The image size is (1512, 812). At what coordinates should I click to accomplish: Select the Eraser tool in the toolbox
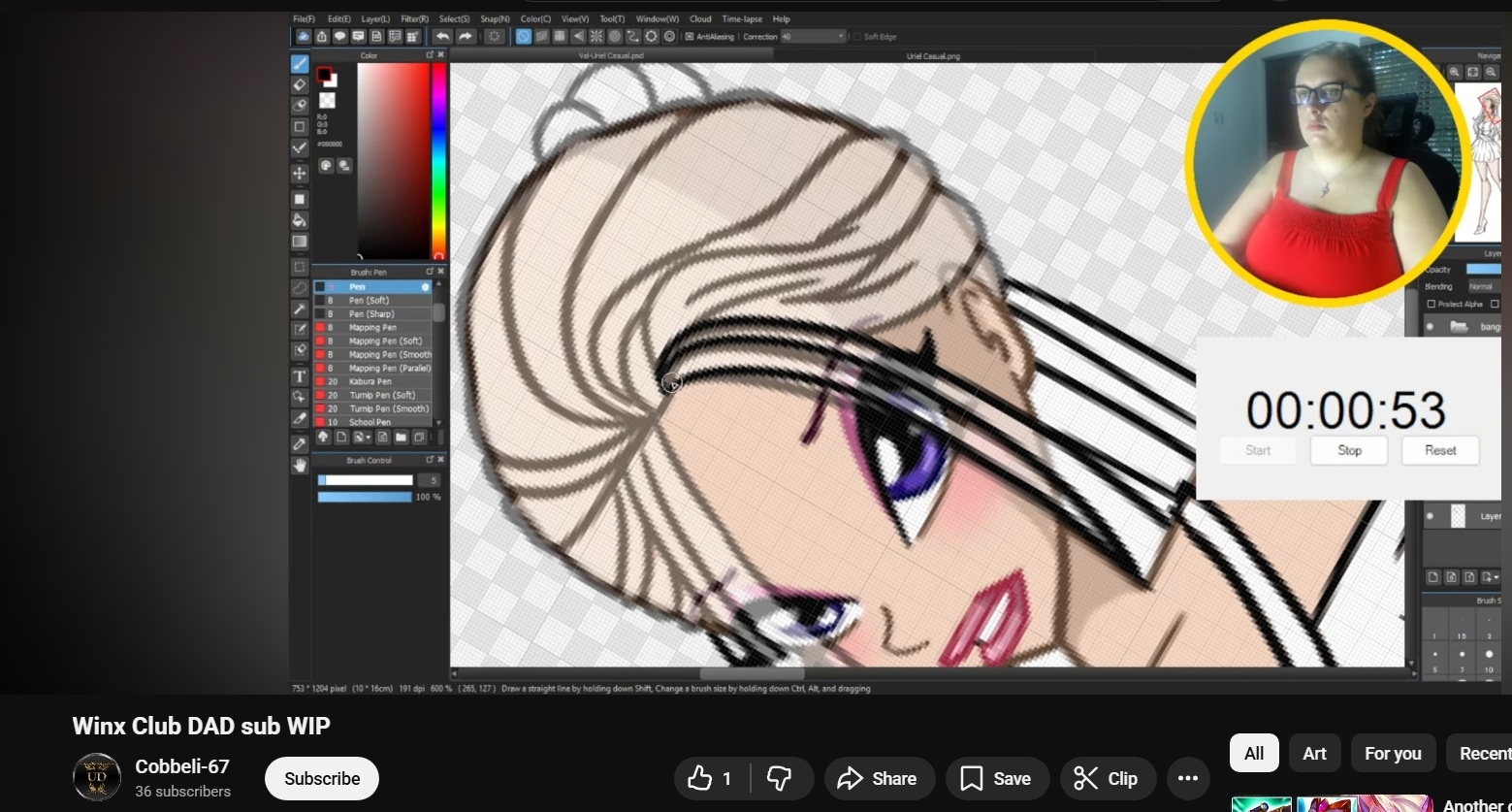(300, 84)
